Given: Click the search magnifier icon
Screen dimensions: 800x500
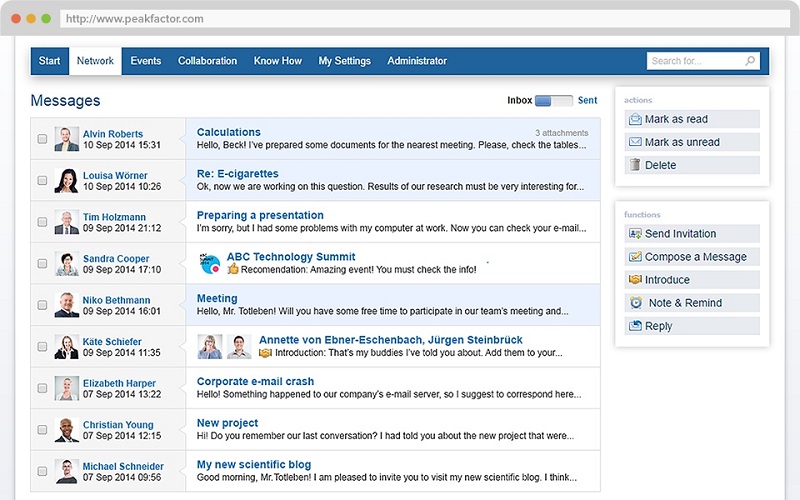Looking at the screenshot, I should [x=749, y=61].
